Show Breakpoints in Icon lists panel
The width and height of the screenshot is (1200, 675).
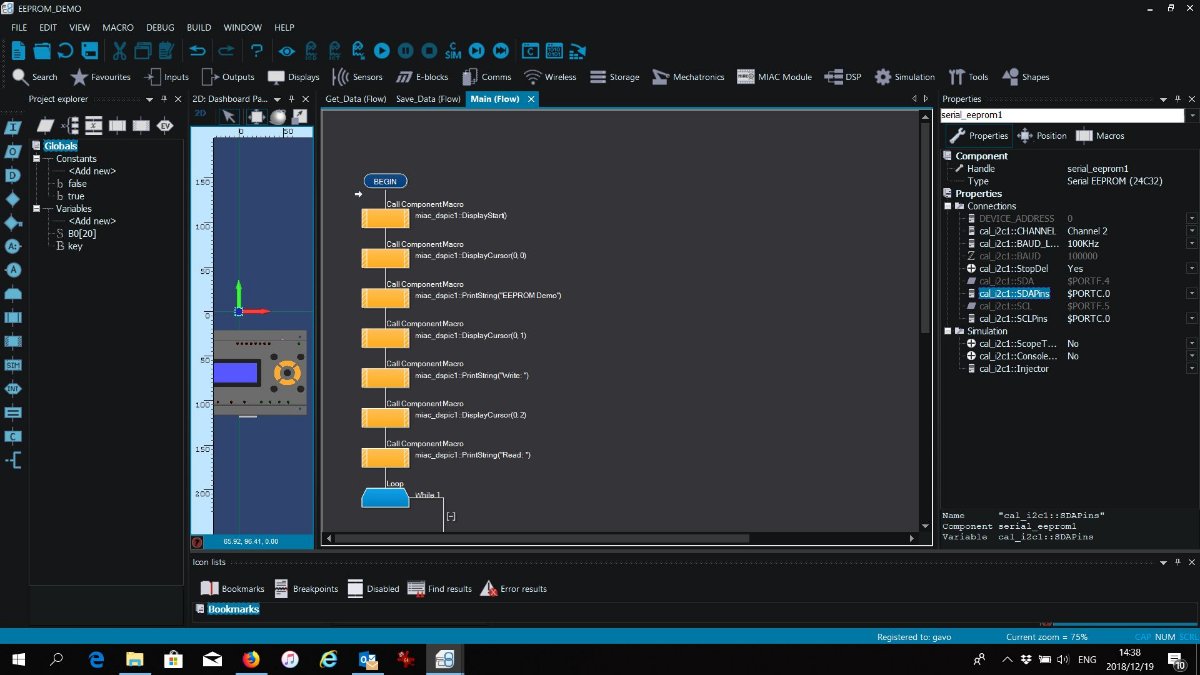click(306, 589)
